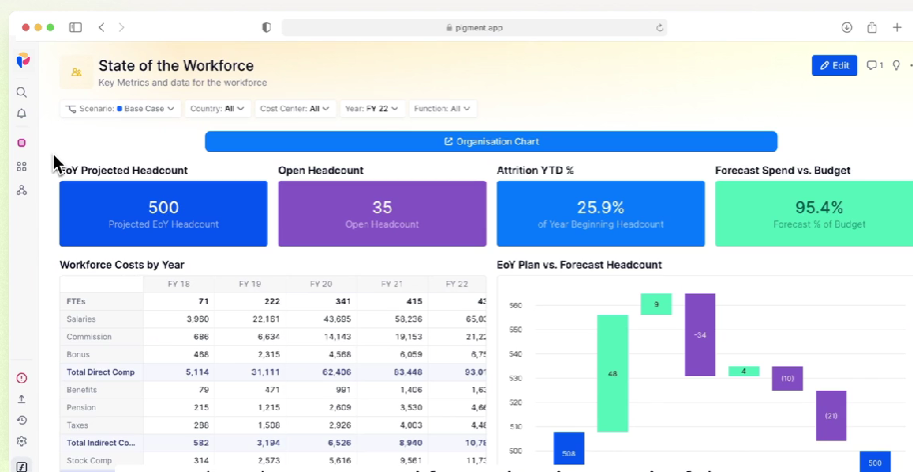Open the Function filter dropdown
Screen dimensions: 913x472
pyautogui.click(x=443, y=109)
